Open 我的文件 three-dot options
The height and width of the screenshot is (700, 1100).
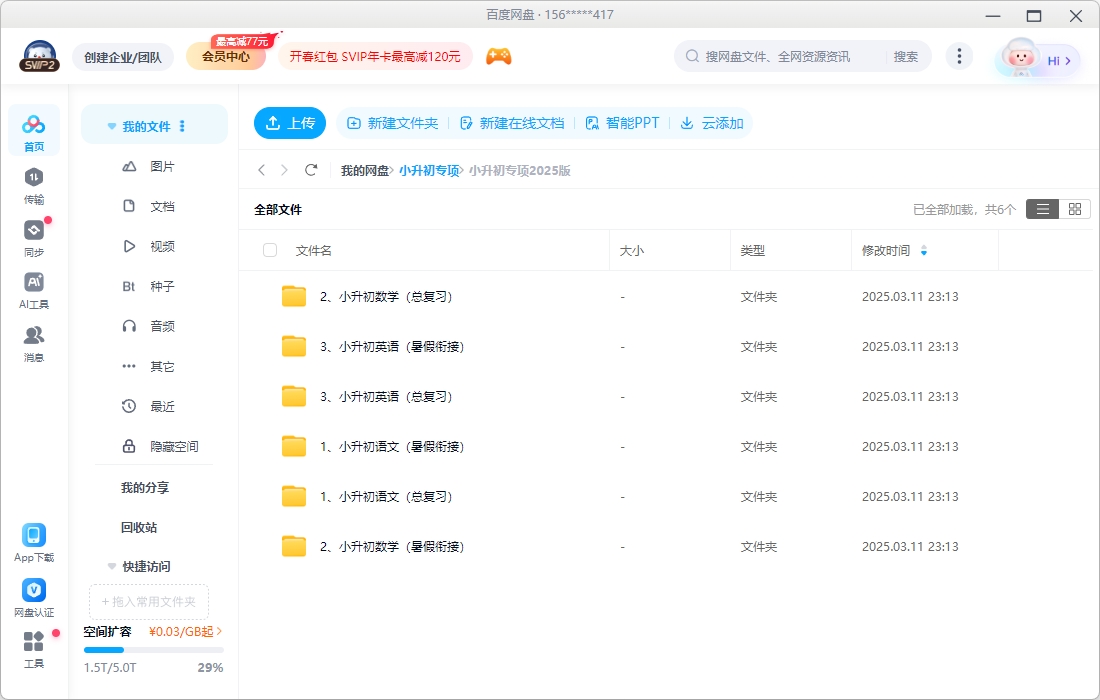(182, 126)
